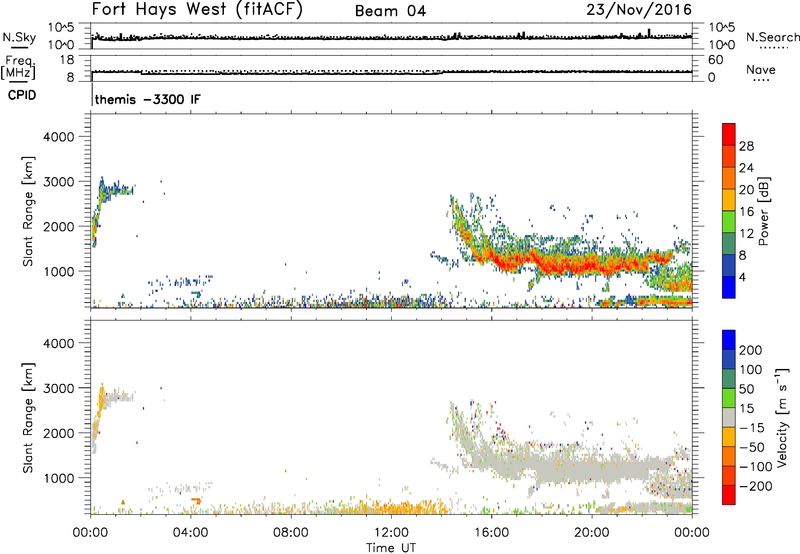Click the 12:00 time tick label
Image resolution: width=800 pixels, height=554 pixels.
tap(391, 533)
